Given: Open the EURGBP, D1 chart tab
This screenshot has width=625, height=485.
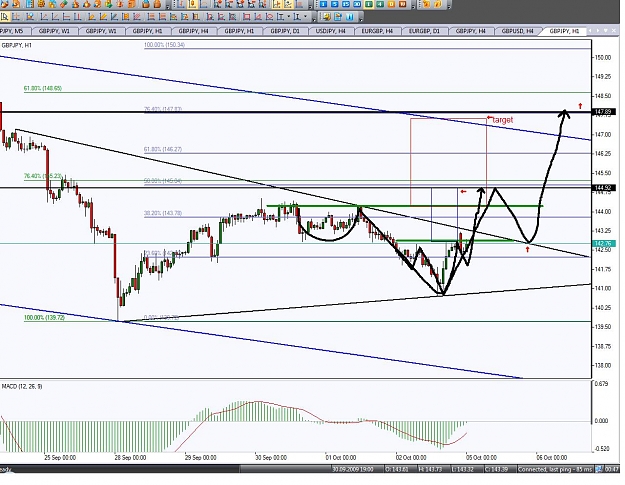Looking at the screenshot, I should pos(424,31).
